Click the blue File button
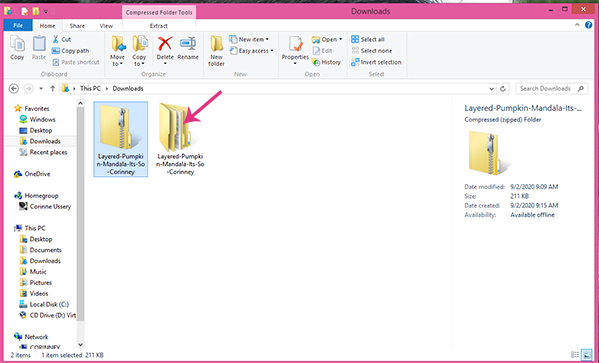Viewport: 599px width, 363px height. tap(18, 25)
